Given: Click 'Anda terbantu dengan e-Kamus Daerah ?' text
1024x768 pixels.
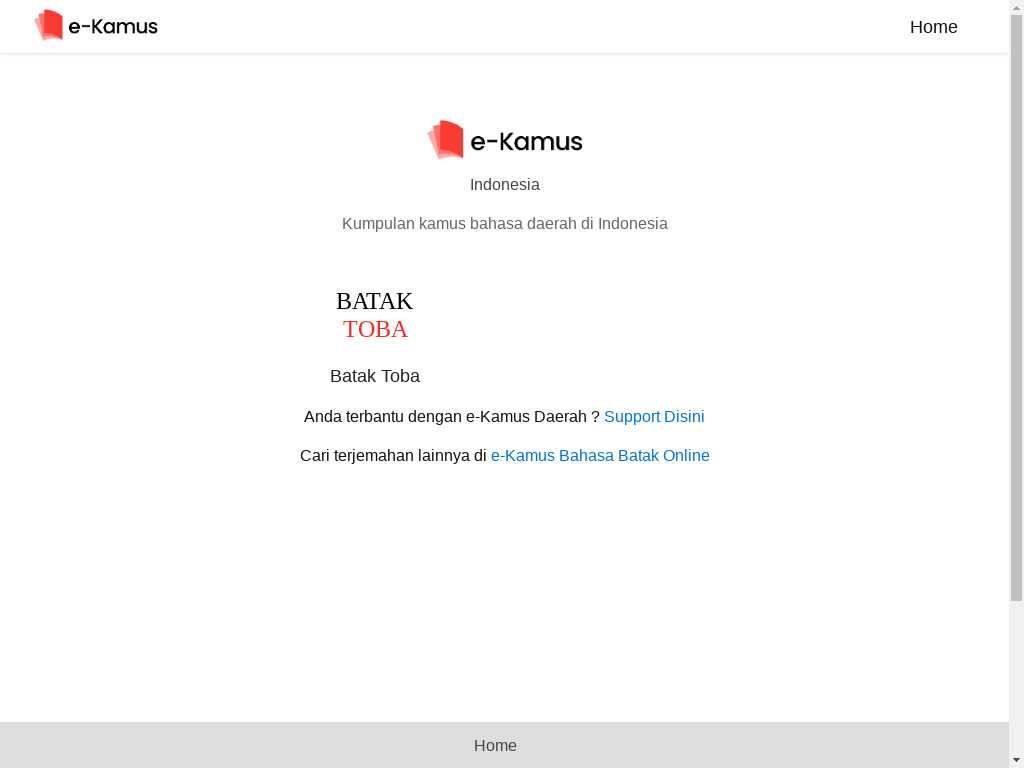Looking at the screenshot, I should [x=451, y=417].
